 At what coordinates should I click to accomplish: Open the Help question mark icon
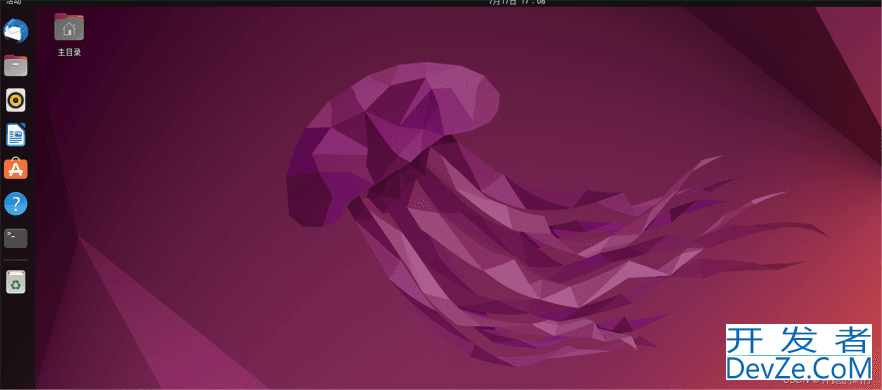click(x=16, y=204)
